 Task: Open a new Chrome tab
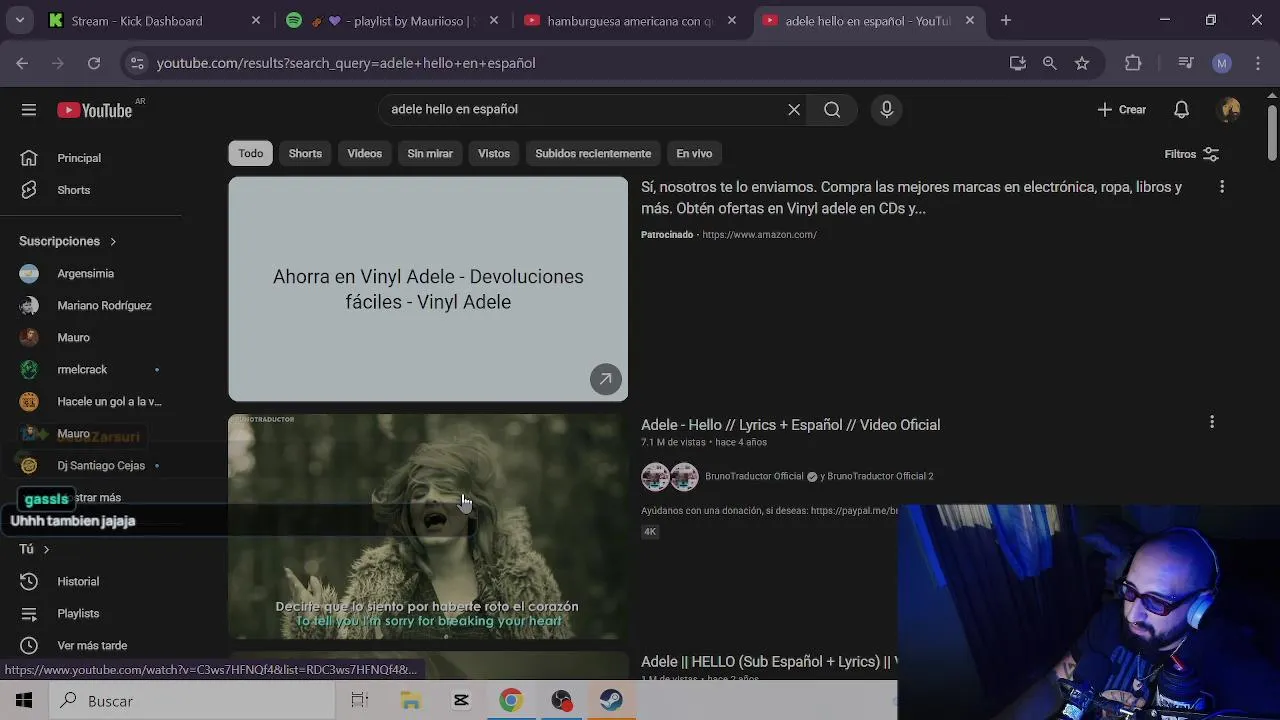pyautogui.click(x=1006, y=20)
